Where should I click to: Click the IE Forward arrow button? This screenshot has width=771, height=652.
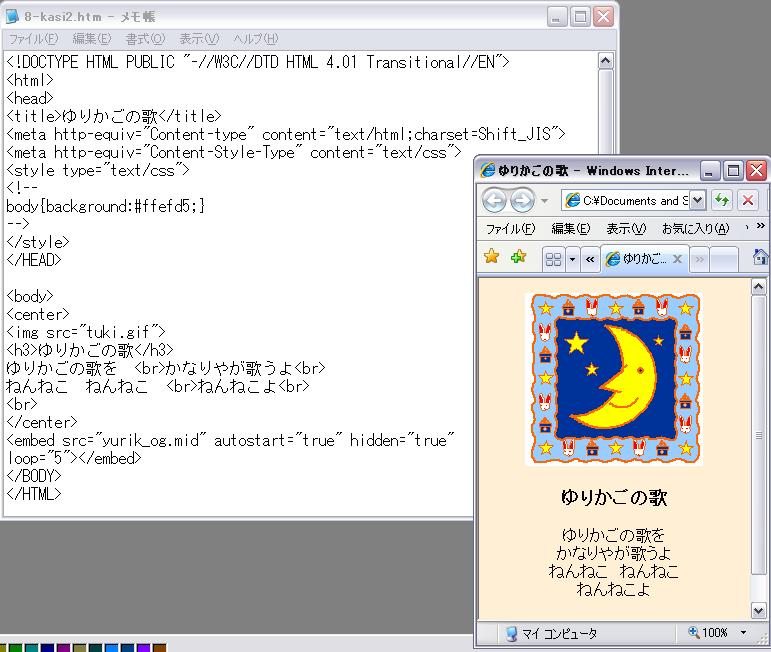click(x=522, y=200)
